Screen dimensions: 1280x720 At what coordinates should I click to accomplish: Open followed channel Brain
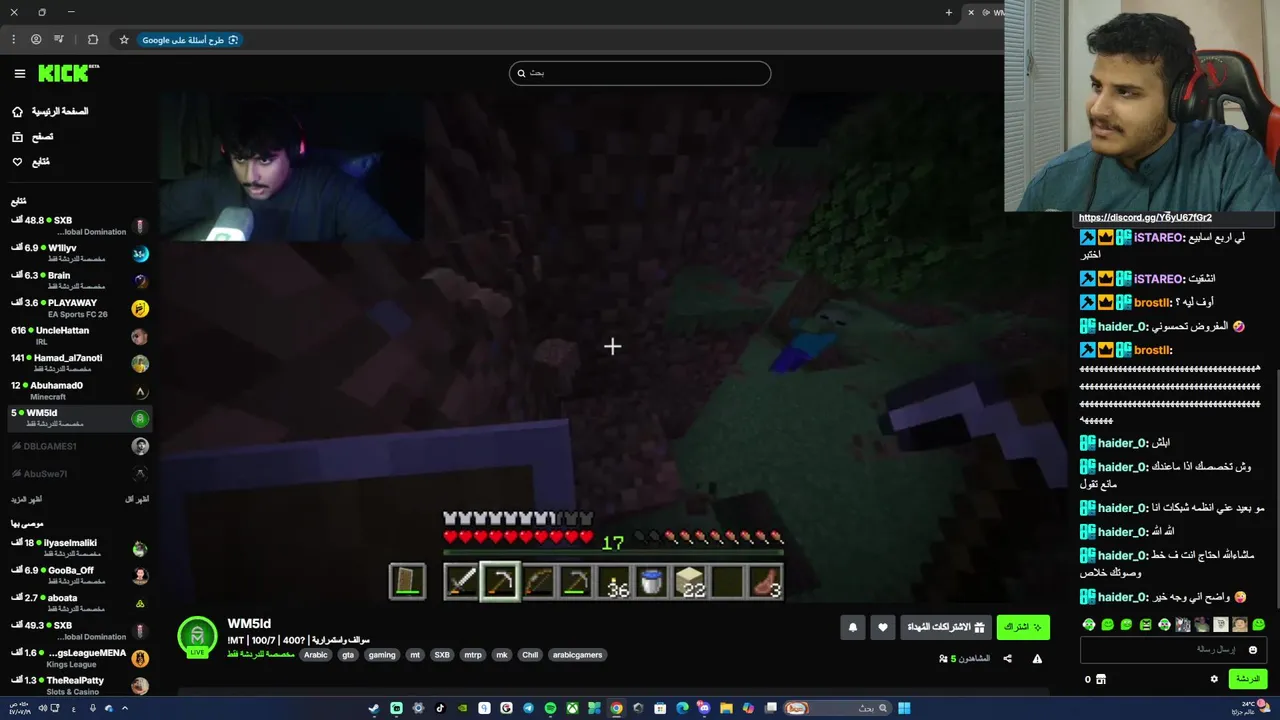(78, 281)
